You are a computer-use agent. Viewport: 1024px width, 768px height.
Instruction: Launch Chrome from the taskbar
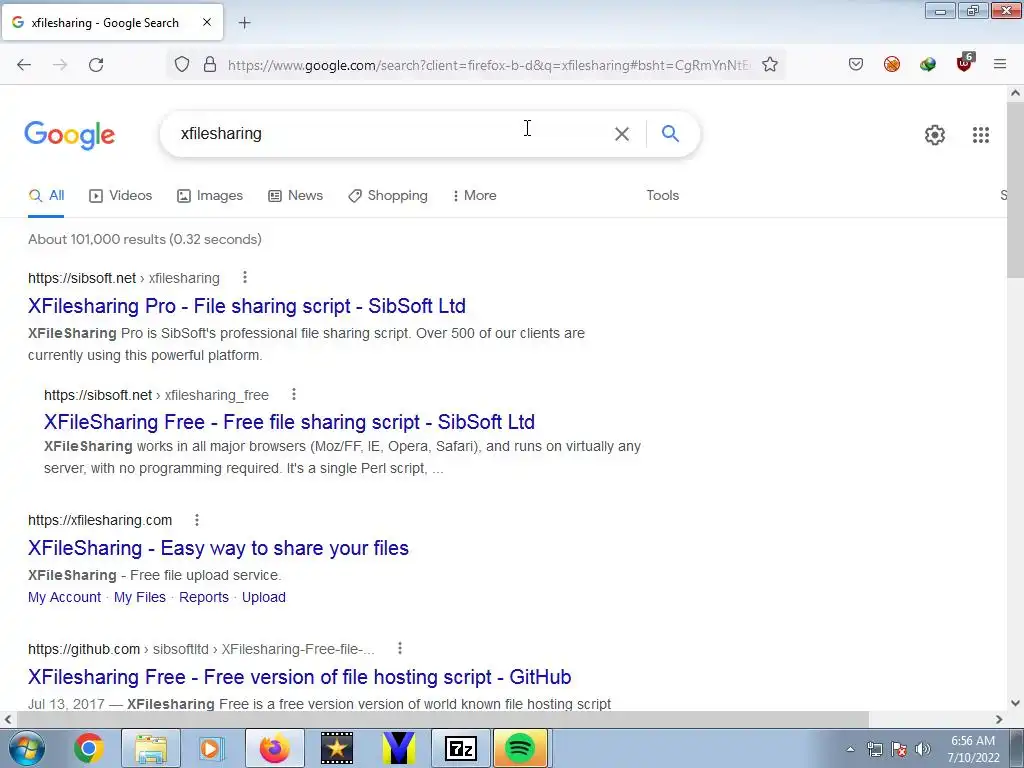(88, 748)
